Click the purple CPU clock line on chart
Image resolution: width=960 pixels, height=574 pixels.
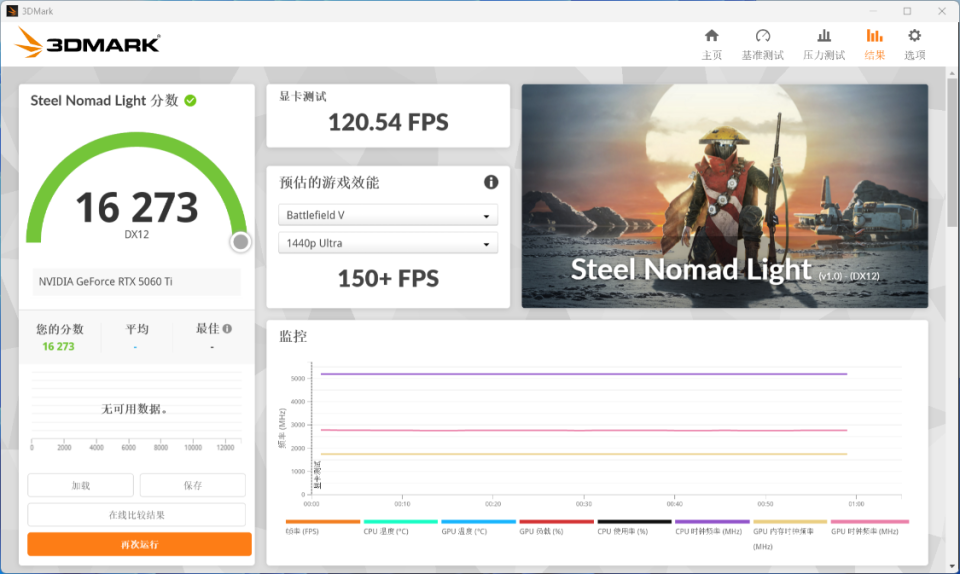[583, 374]
